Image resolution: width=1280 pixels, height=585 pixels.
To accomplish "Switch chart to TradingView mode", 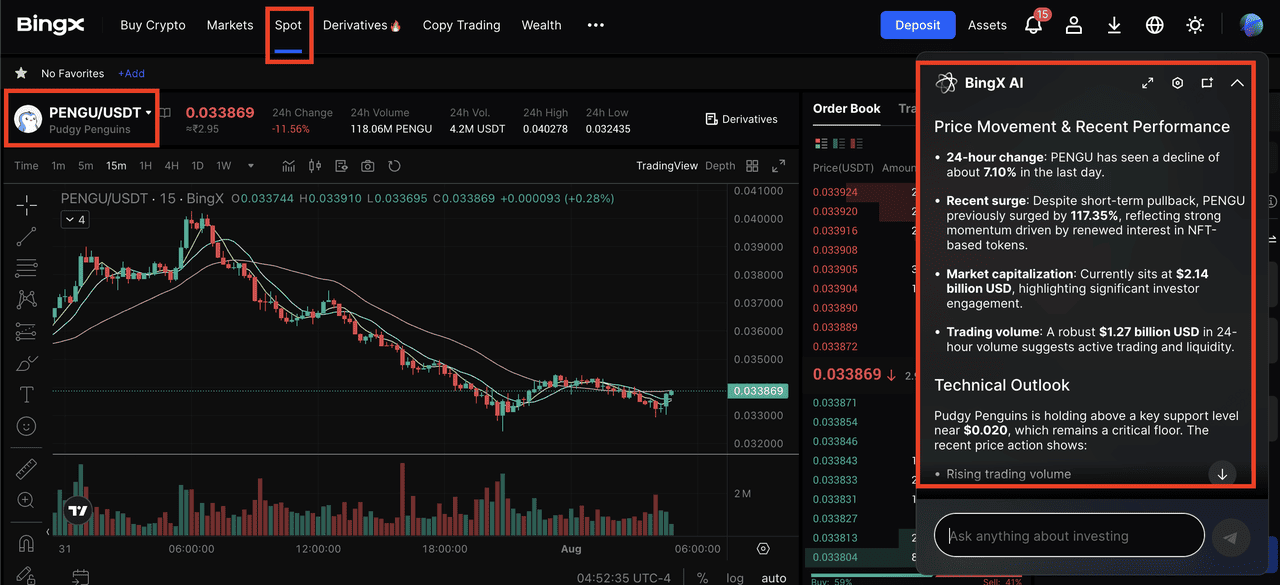I will click(667, 166).
